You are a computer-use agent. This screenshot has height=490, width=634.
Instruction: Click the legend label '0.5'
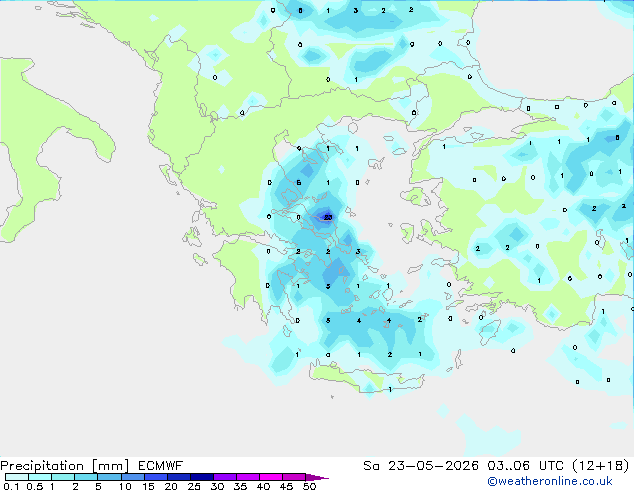tap(35, 486)
